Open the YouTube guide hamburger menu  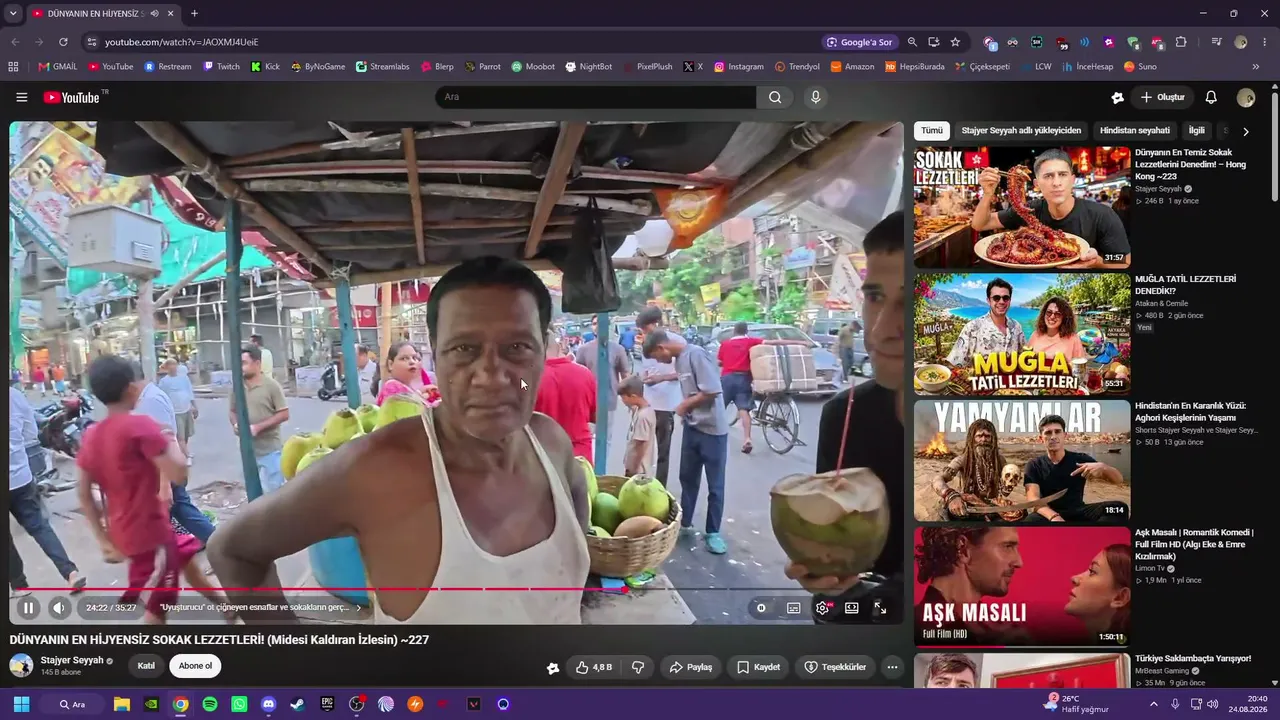click(21, 97)
